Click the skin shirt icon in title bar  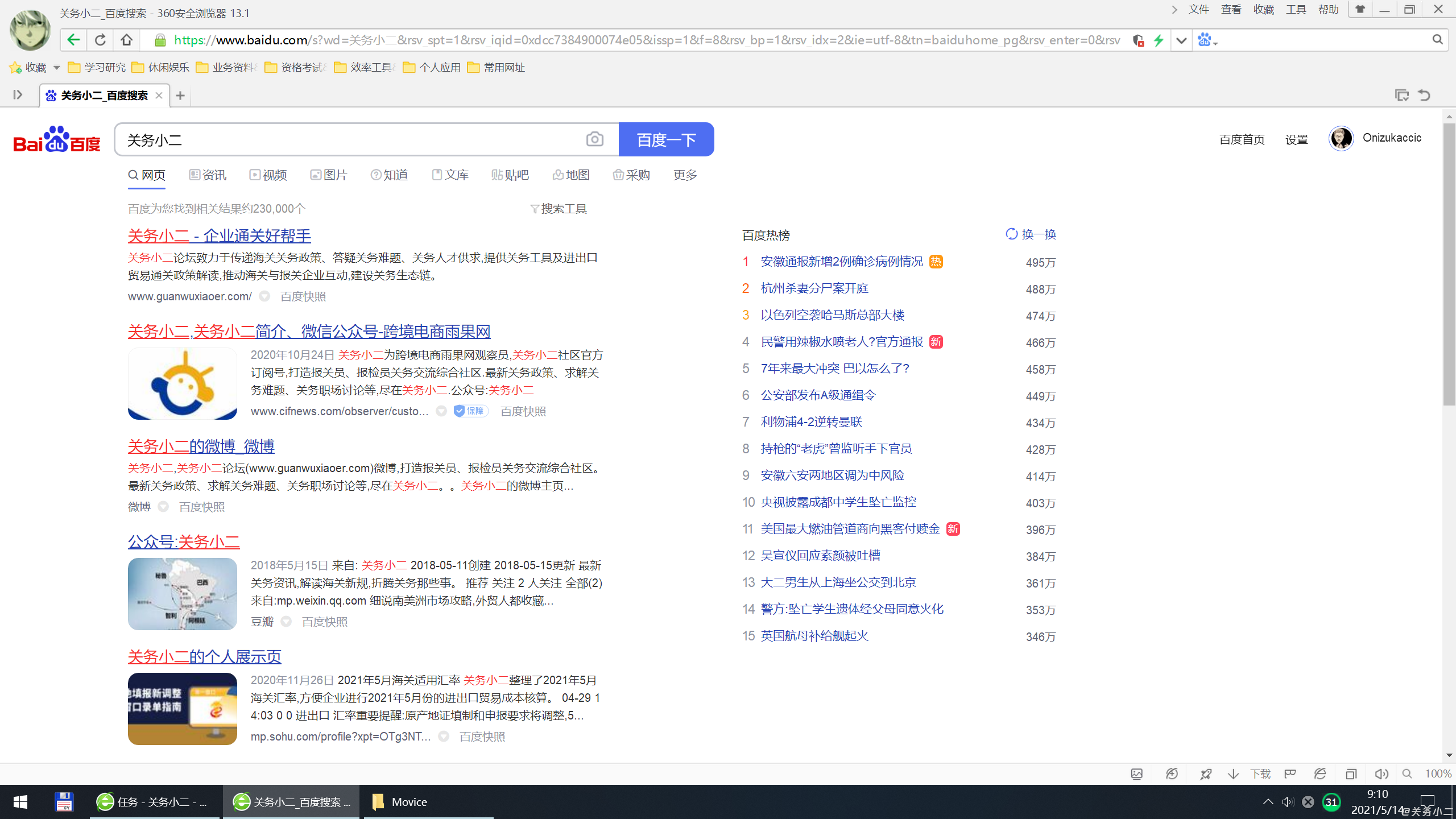click(x=1360, y=10)
